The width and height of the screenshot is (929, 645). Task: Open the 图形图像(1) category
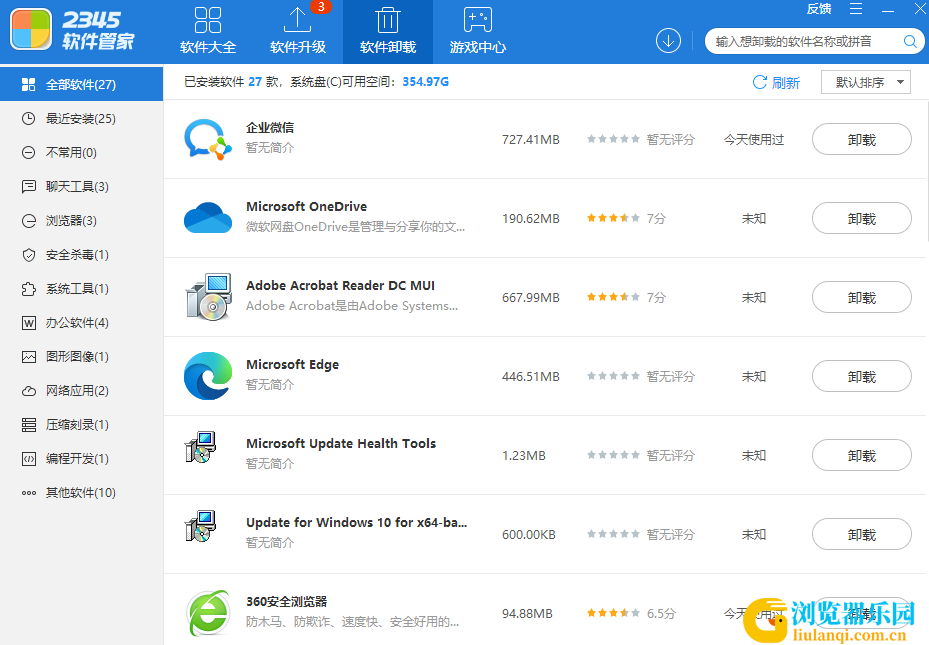point(81,357)
